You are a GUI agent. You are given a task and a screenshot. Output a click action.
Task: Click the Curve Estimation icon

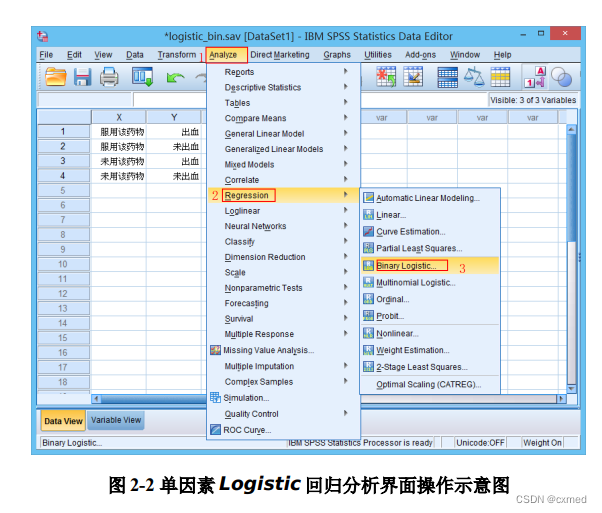(369, 232)
